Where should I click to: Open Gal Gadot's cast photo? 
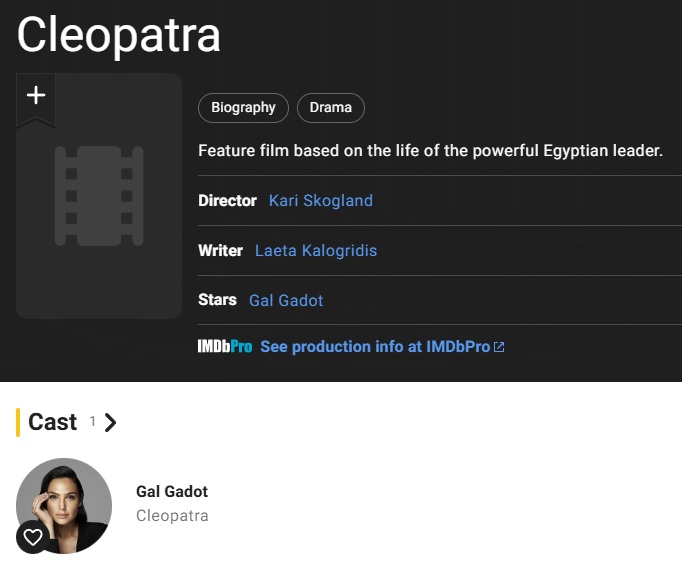(x=64, y=505)
